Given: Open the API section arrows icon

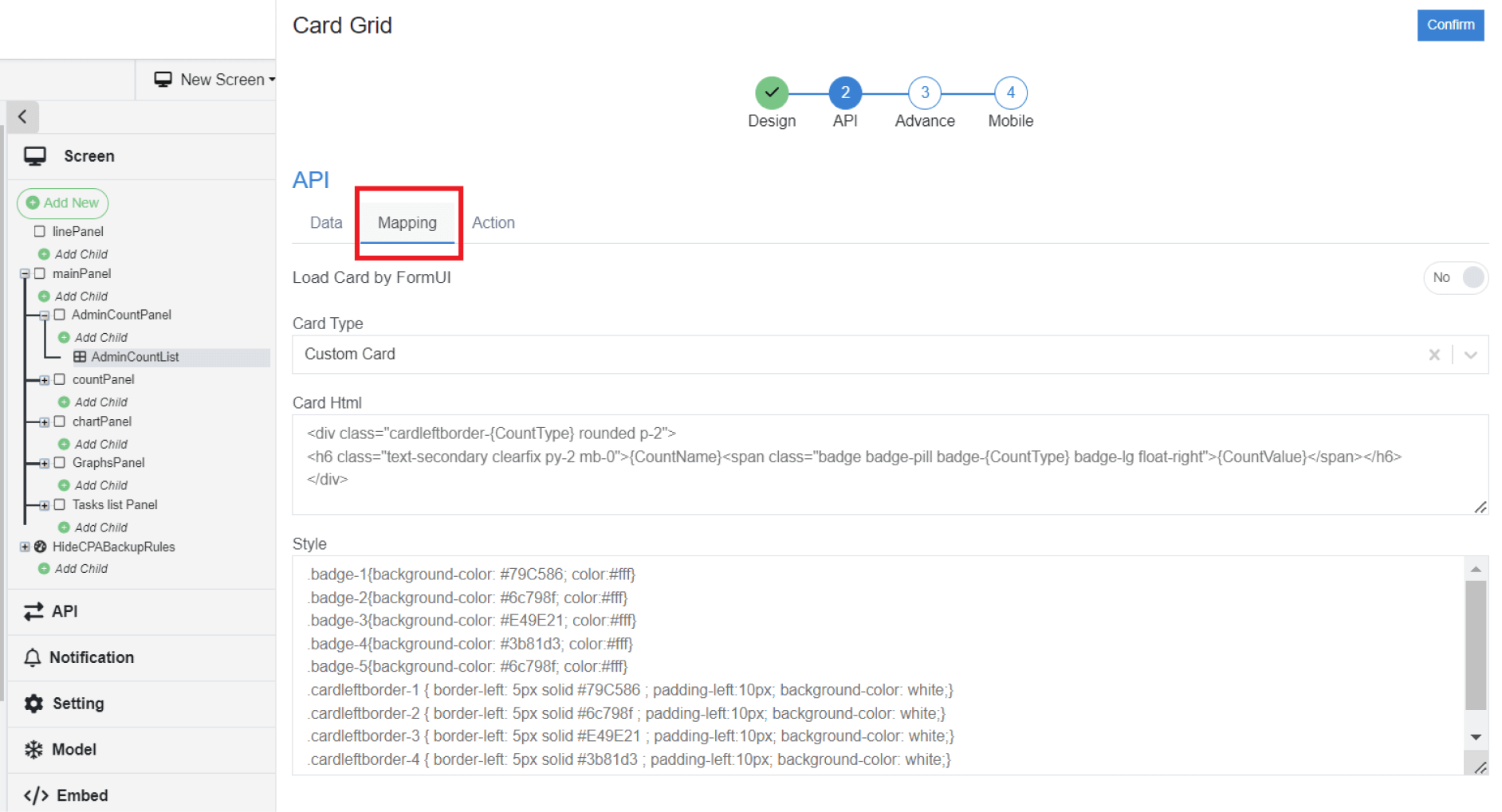Looking at the screenshot, I should coord(33,611).
